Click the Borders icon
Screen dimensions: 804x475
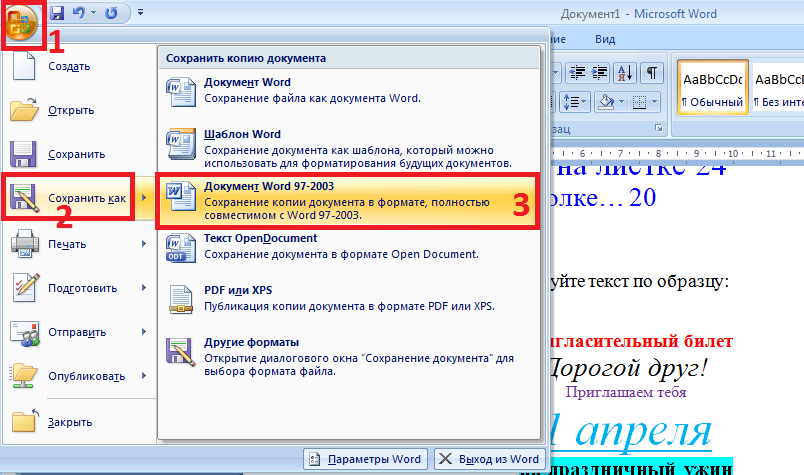[x=639, y=102]
